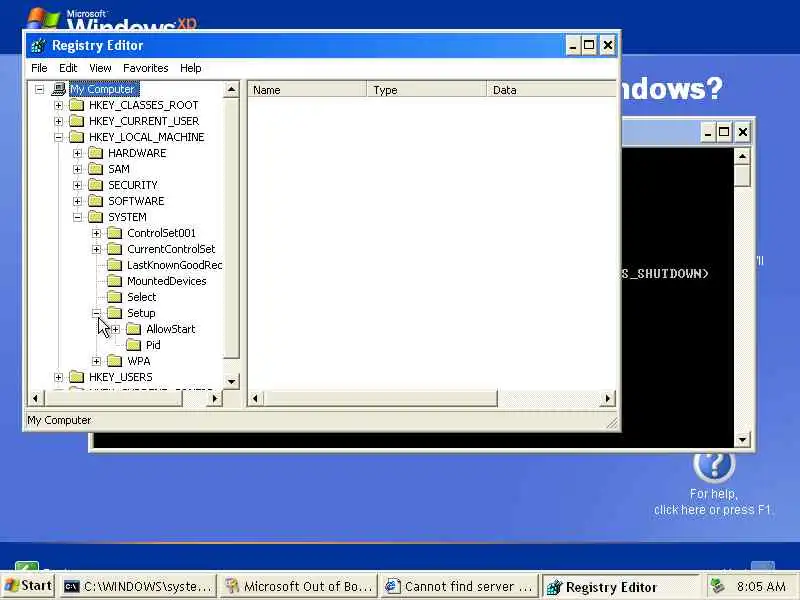This screenshot has height=600, width=800.
Task: Click the command prompt window scroll down arrow
Action: [742, 438]
